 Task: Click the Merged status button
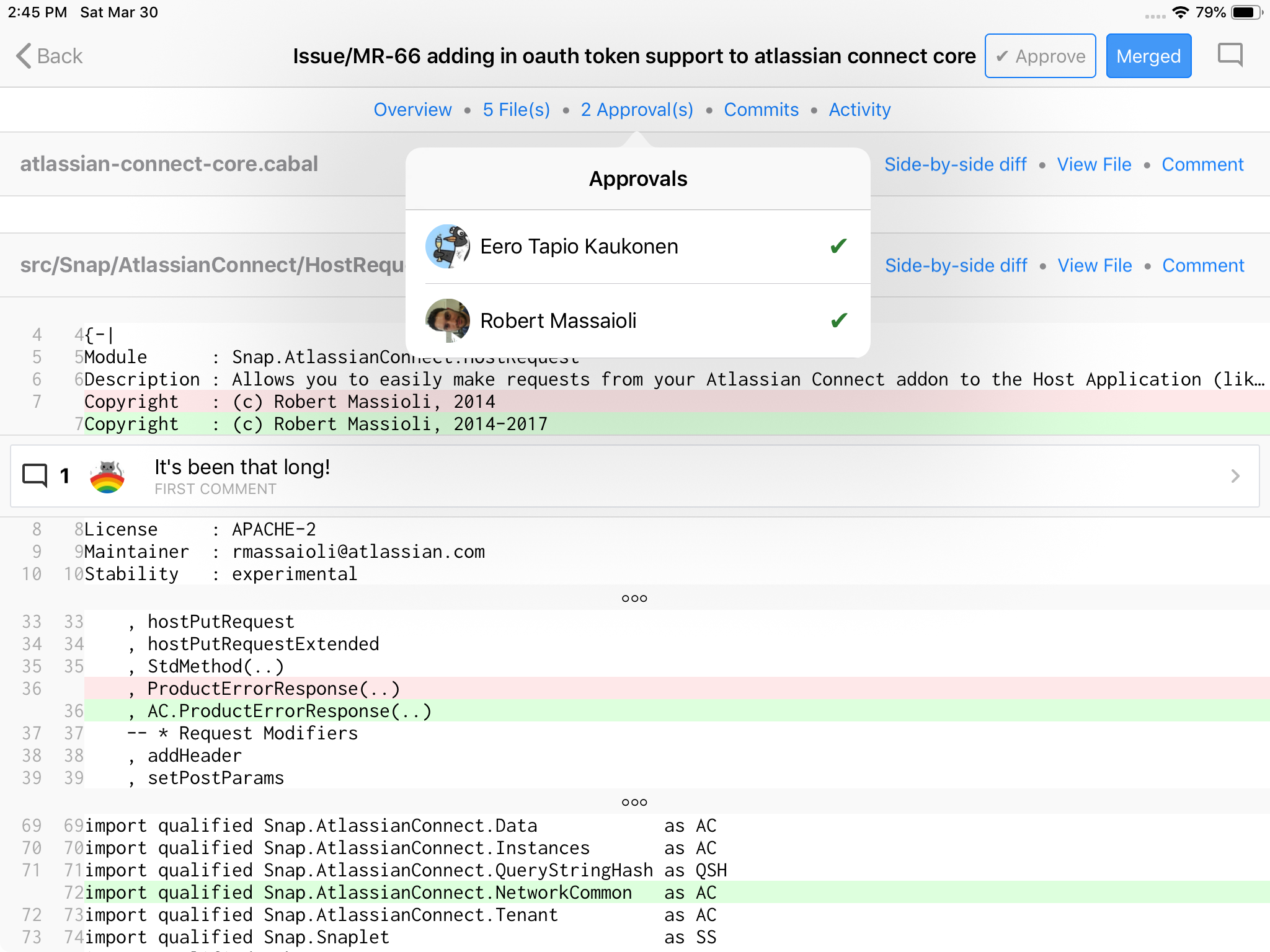coord(1148,56)
